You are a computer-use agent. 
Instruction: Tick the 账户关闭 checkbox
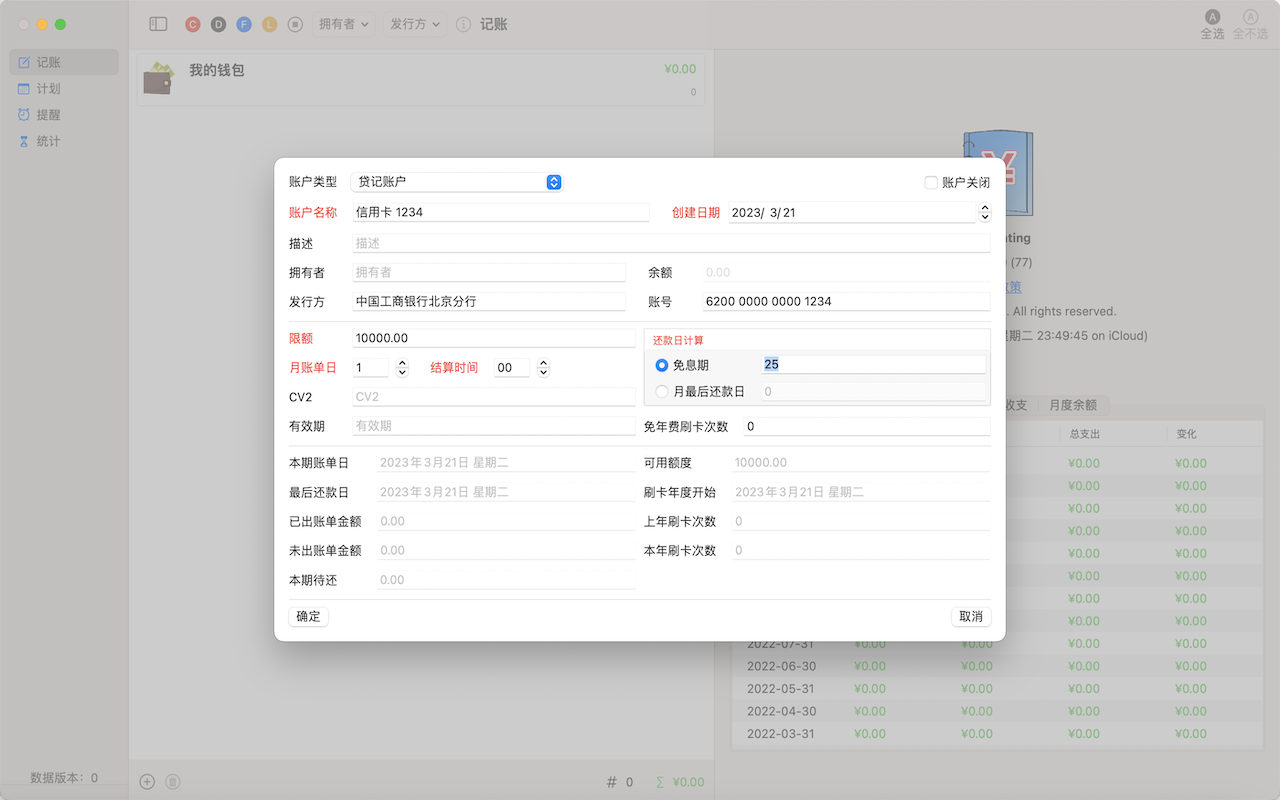[x=931, y=182]
